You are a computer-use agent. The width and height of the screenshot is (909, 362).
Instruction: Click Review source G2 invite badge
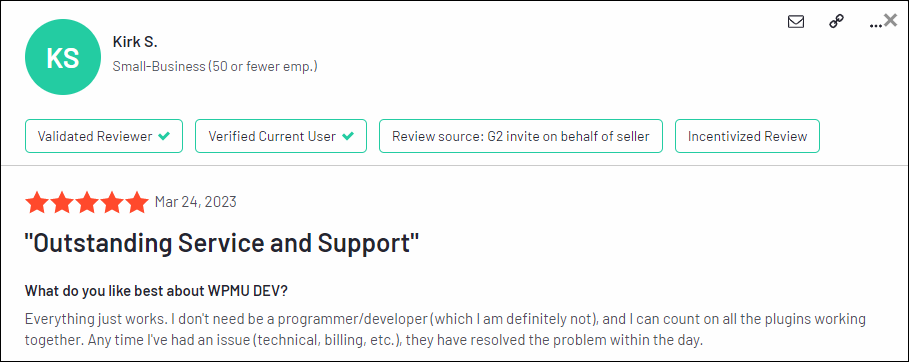(x=521, y=136)
